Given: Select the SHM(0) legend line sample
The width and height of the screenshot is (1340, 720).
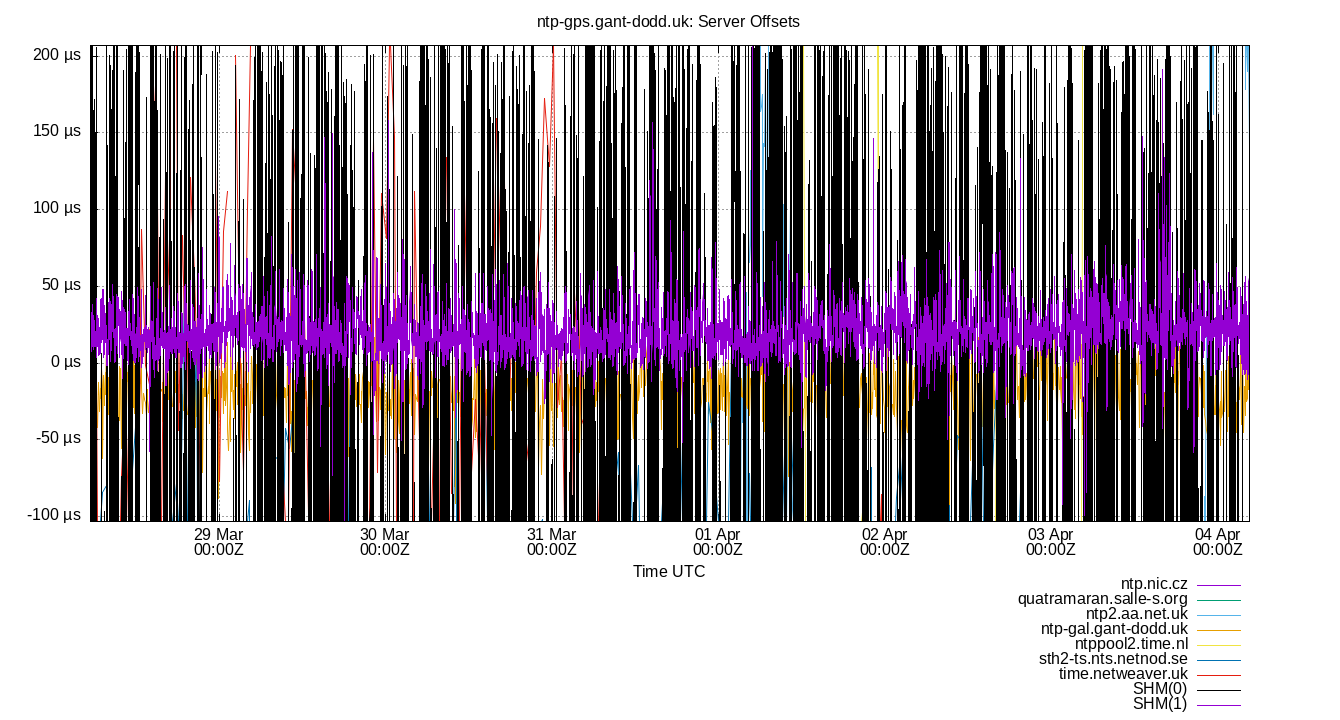Looking at the screenshot, I should (x=1220, y=689).
